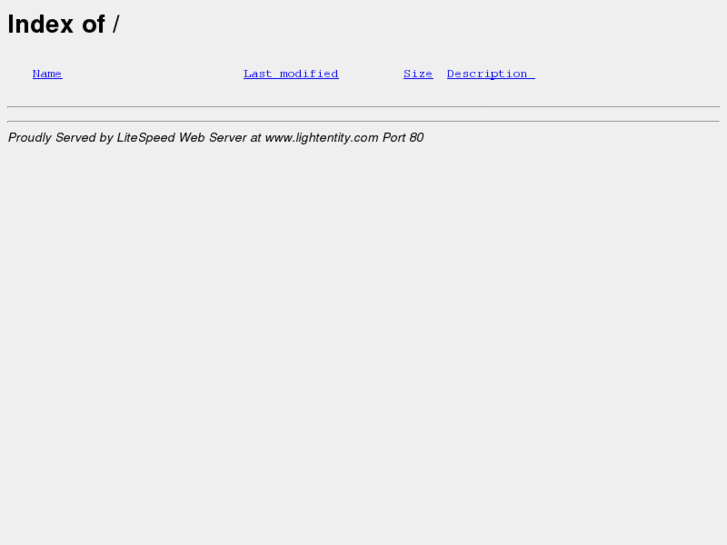The image size is (727, 545).
Task: Click the word 'Index' in heading
Action: coord(40,24)
